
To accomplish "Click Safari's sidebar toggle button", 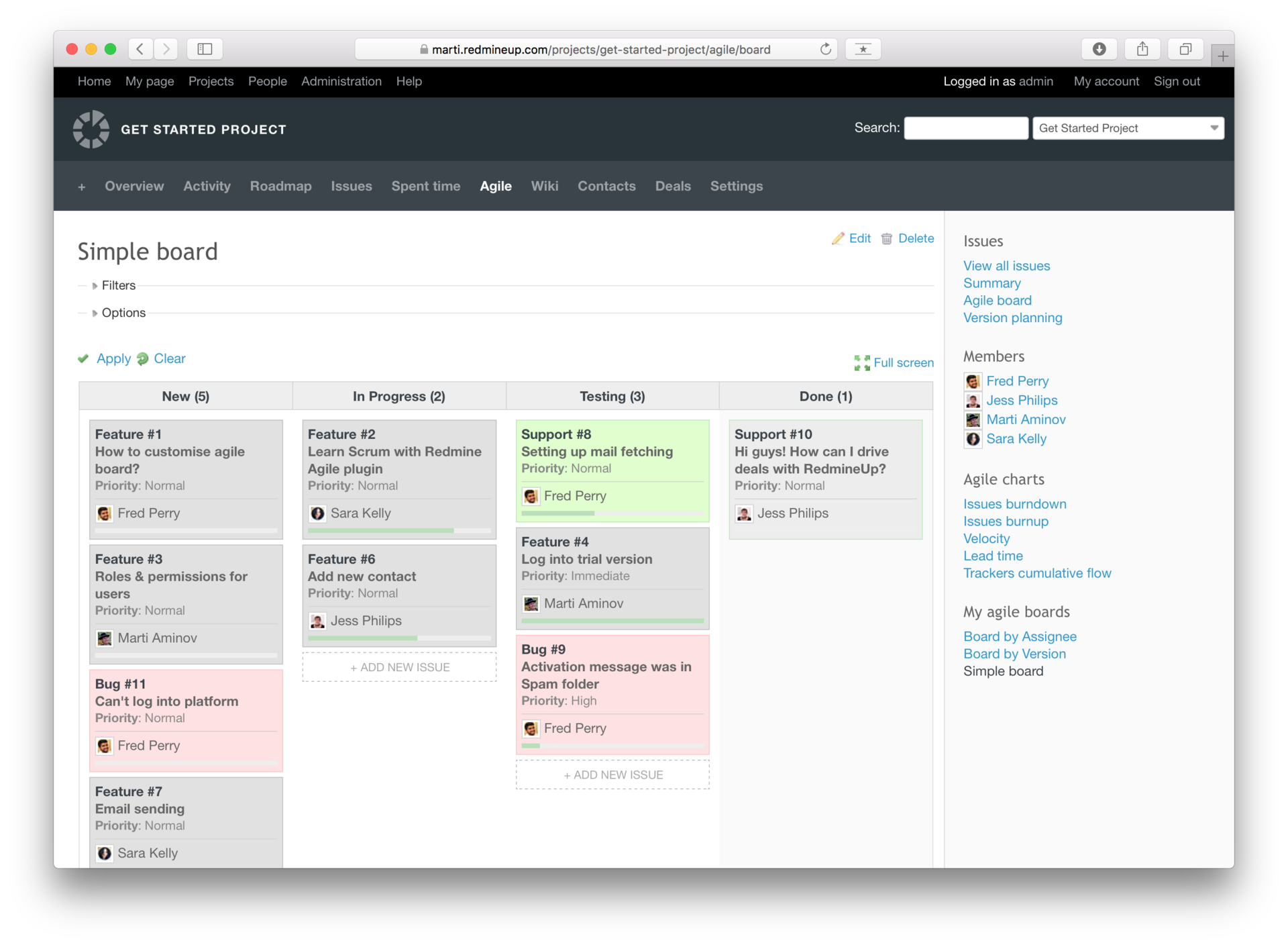I will [205, 49].
